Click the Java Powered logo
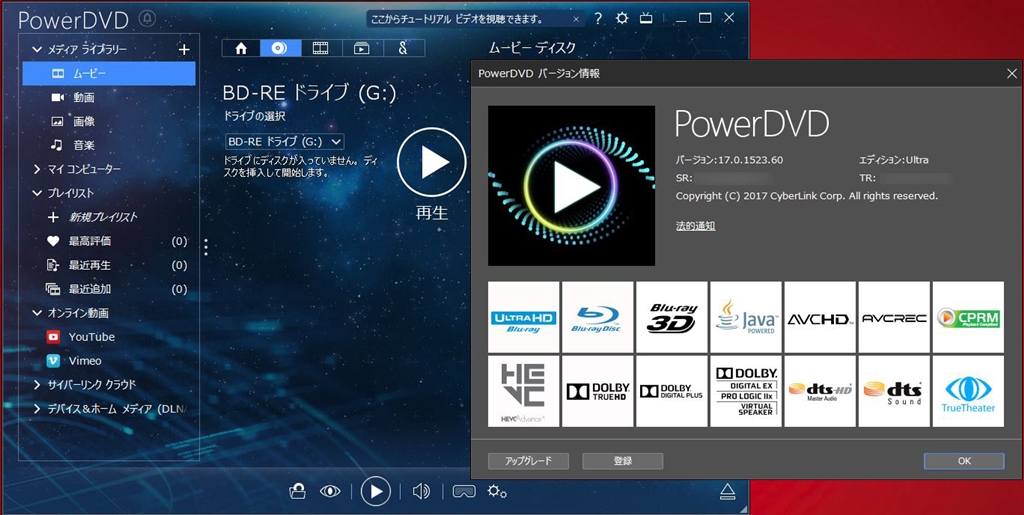Viewport: 1024px width, 515px height. pyautogui.click(x=746, y=317)
